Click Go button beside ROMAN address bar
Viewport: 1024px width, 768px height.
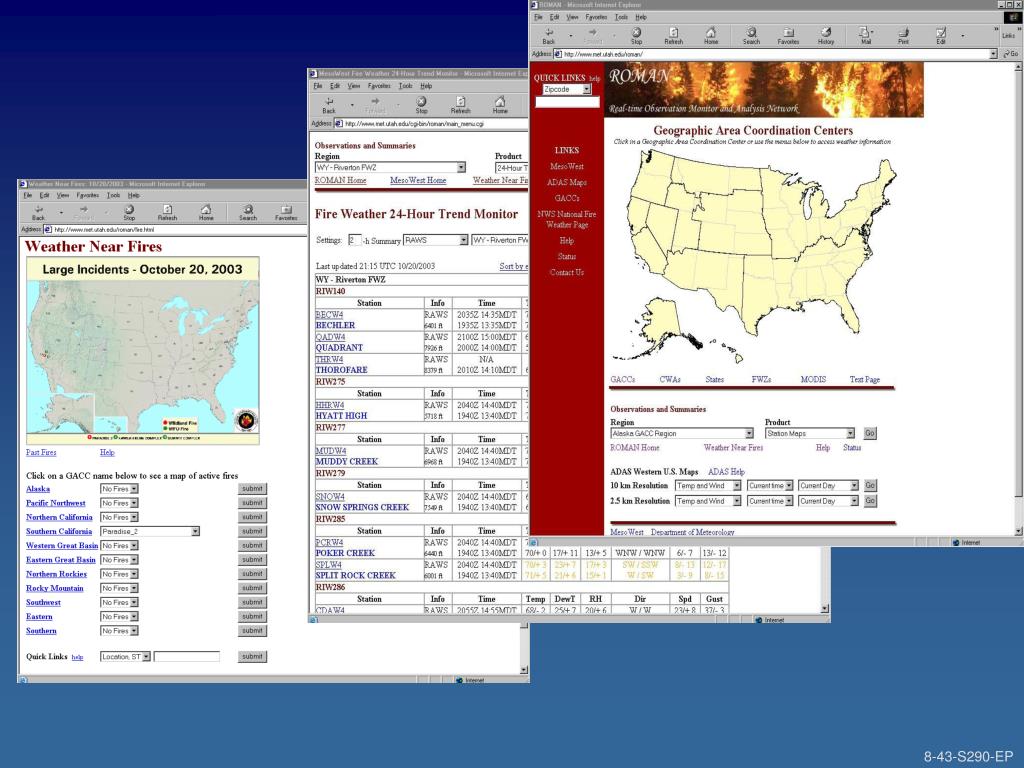point(1010,54)
